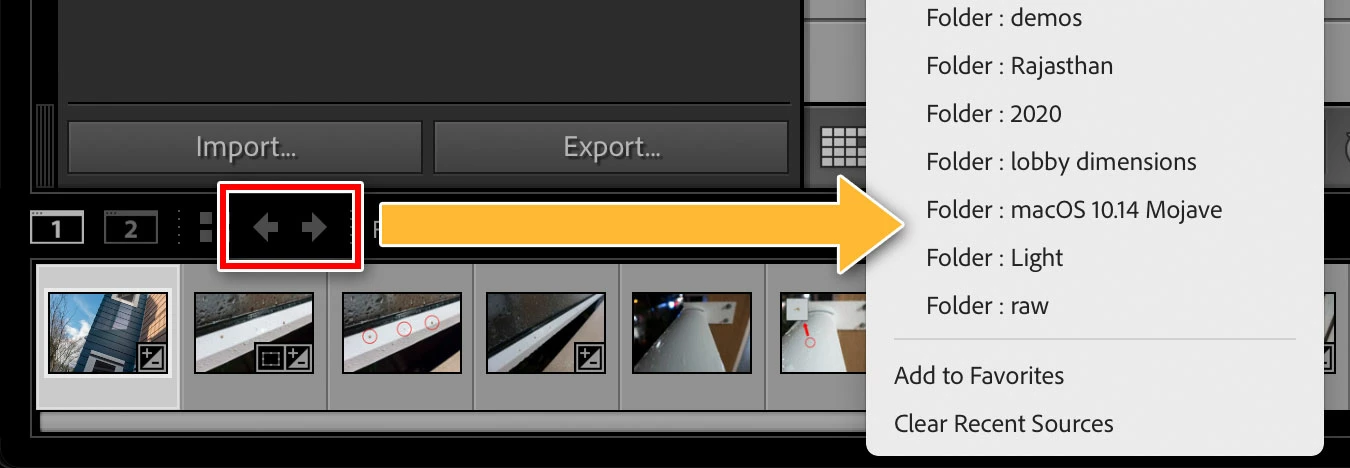Click the crop badge on second thumbnail
Viewport: 1350px width, 468px height.
point(270,358)
